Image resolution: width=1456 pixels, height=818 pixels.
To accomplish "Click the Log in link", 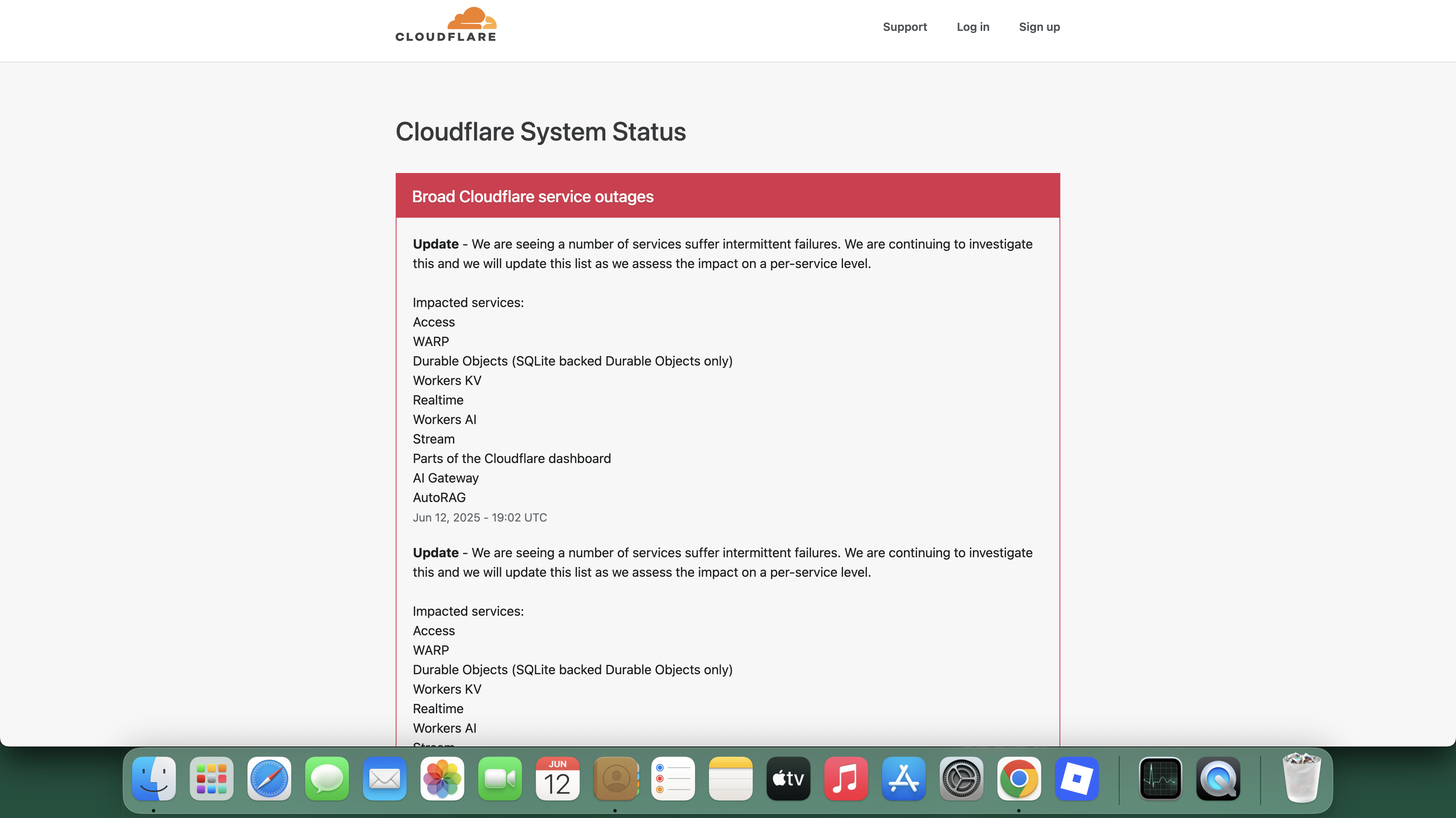I will coord(973,26).
